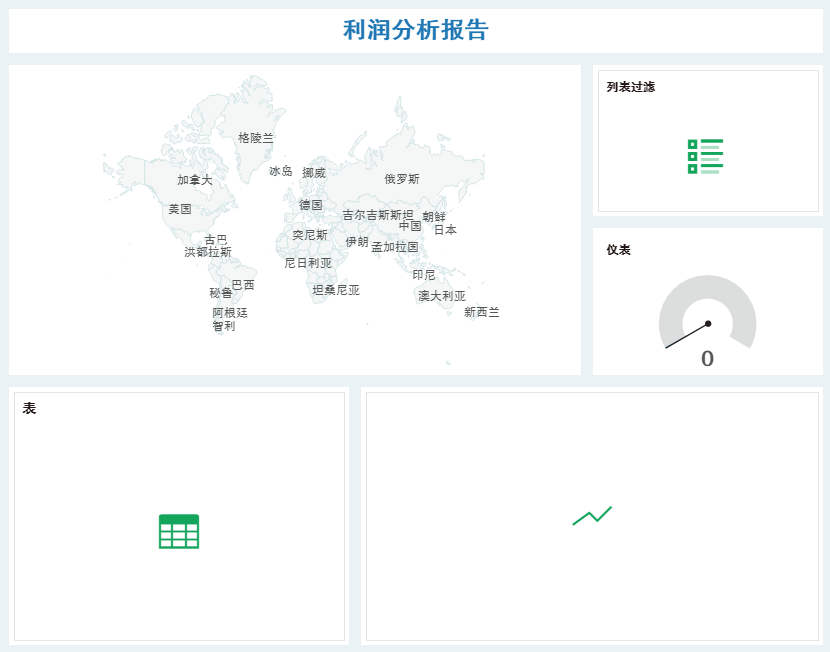Select 日本 on the map
The height and width of the screenshot is (652, 830).
[443, 229]
